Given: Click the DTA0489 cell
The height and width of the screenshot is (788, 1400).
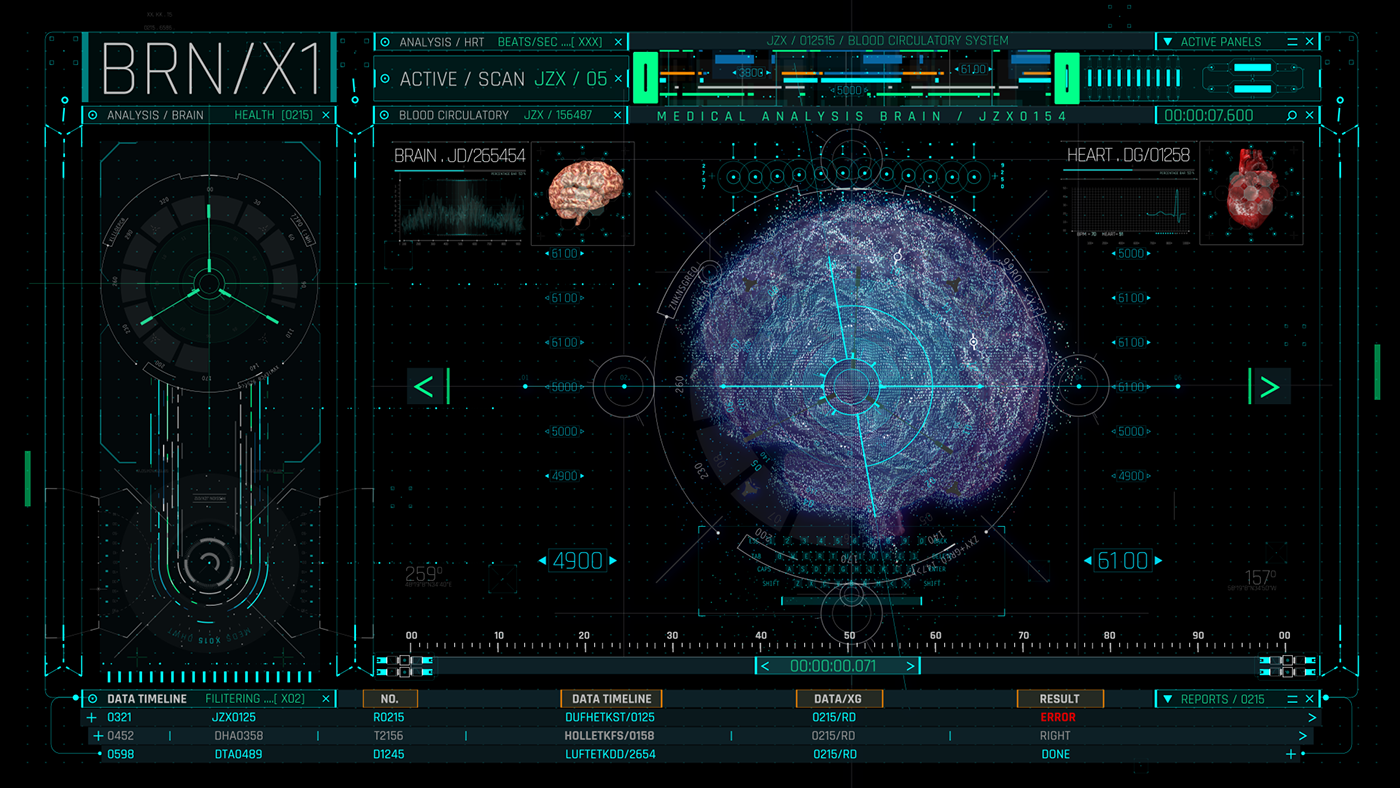Looking at the screenshot, I should pyautogui.click(x=238, y=754).
